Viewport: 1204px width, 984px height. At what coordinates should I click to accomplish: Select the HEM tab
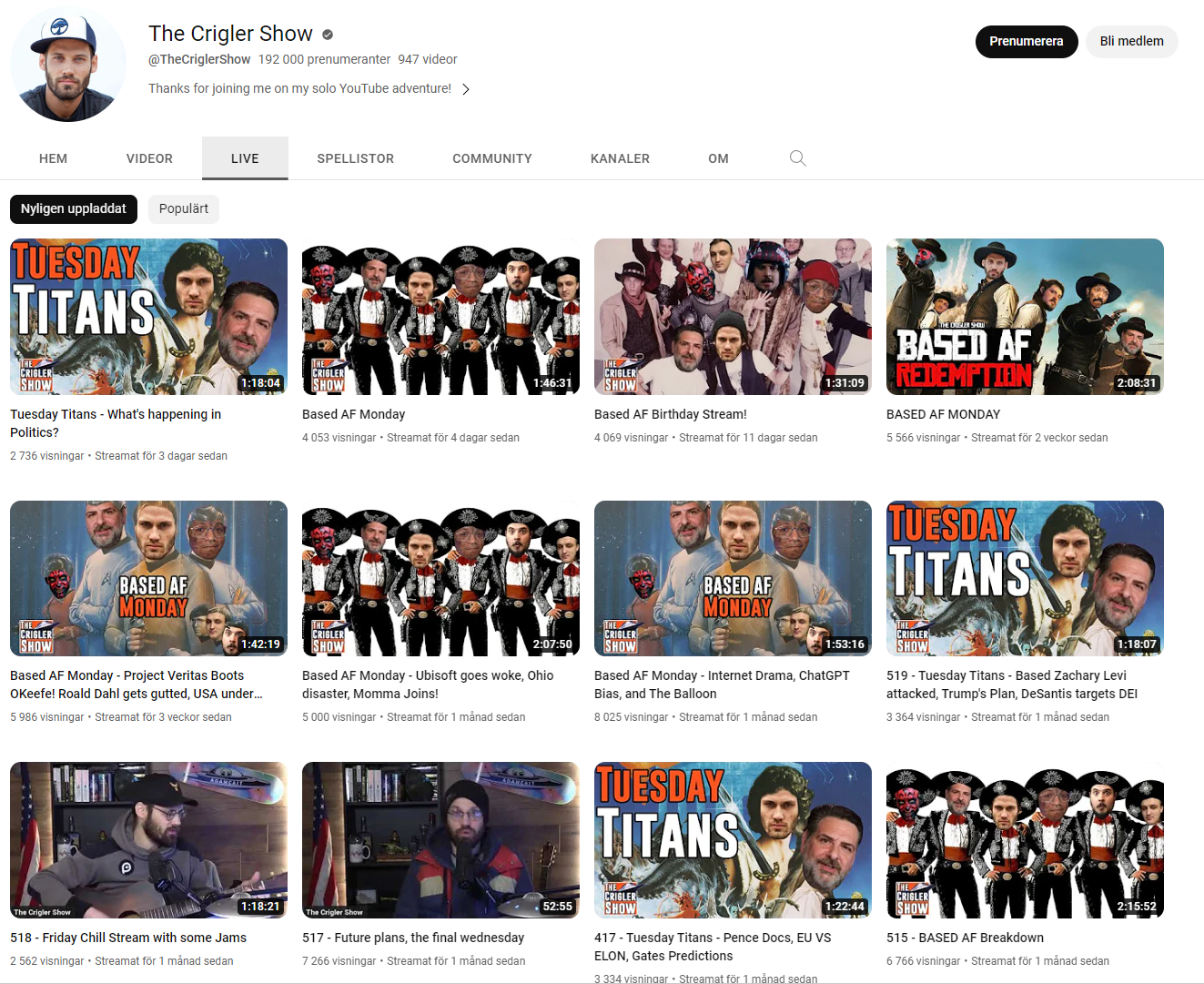coord(53,158)
